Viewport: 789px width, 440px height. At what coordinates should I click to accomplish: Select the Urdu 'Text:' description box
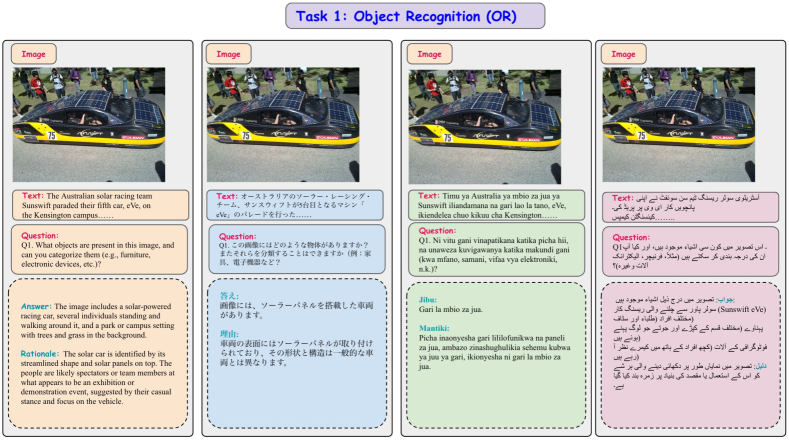[690, 206]
